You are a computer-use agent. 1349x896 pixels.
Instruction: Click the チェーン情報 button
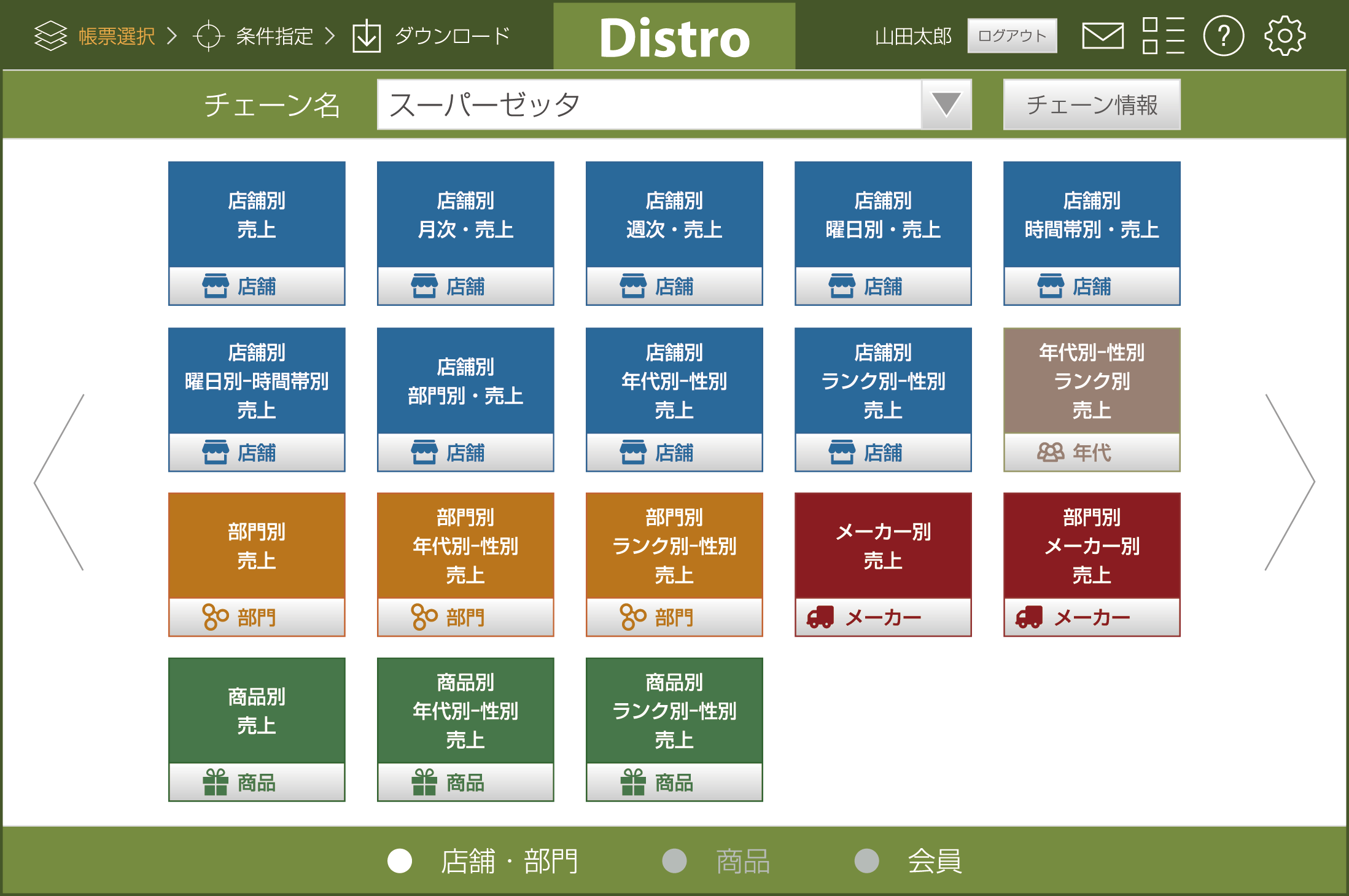1092,104
